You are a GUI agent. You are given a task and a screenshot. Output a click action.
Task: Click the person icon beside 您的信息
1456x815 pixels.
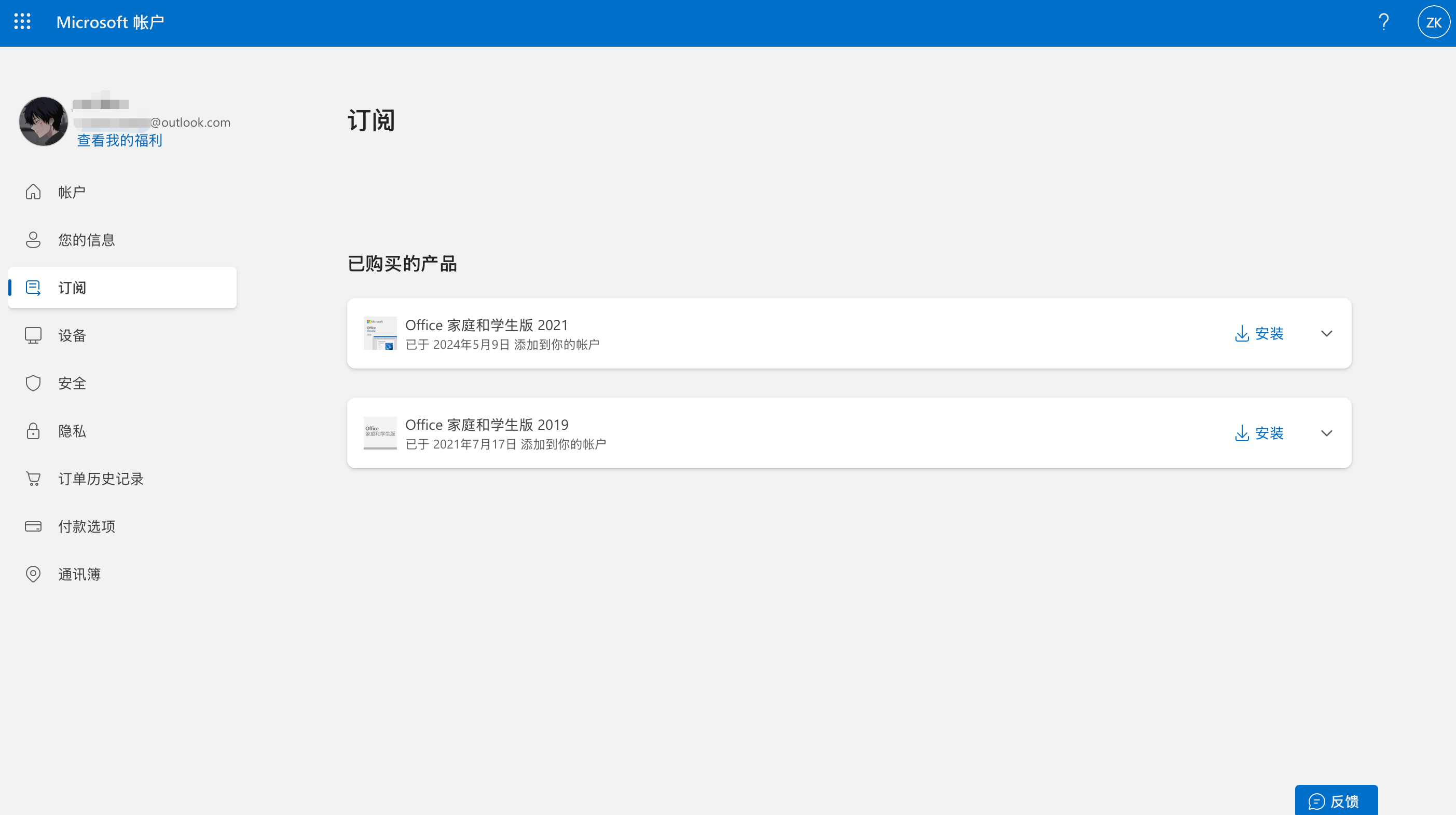click(x=33, y=240)
